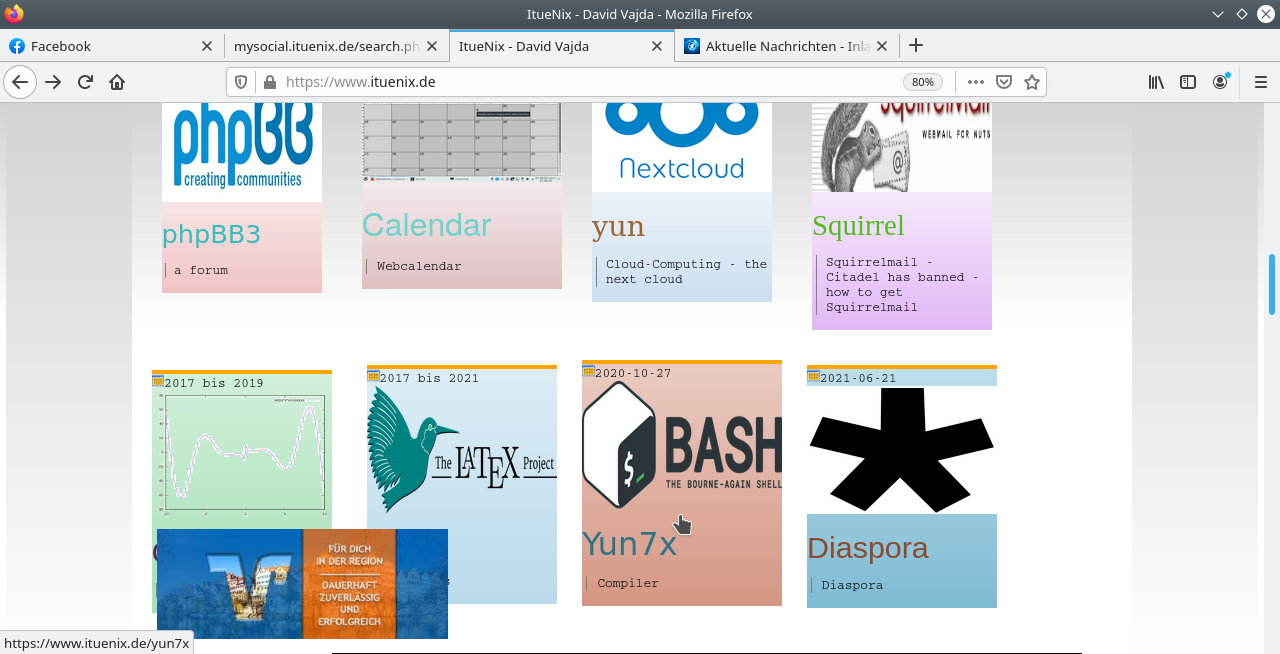Open tracking protection shield panel
The height and width of the screenshot is (654, 1280).
coord(241,82)
